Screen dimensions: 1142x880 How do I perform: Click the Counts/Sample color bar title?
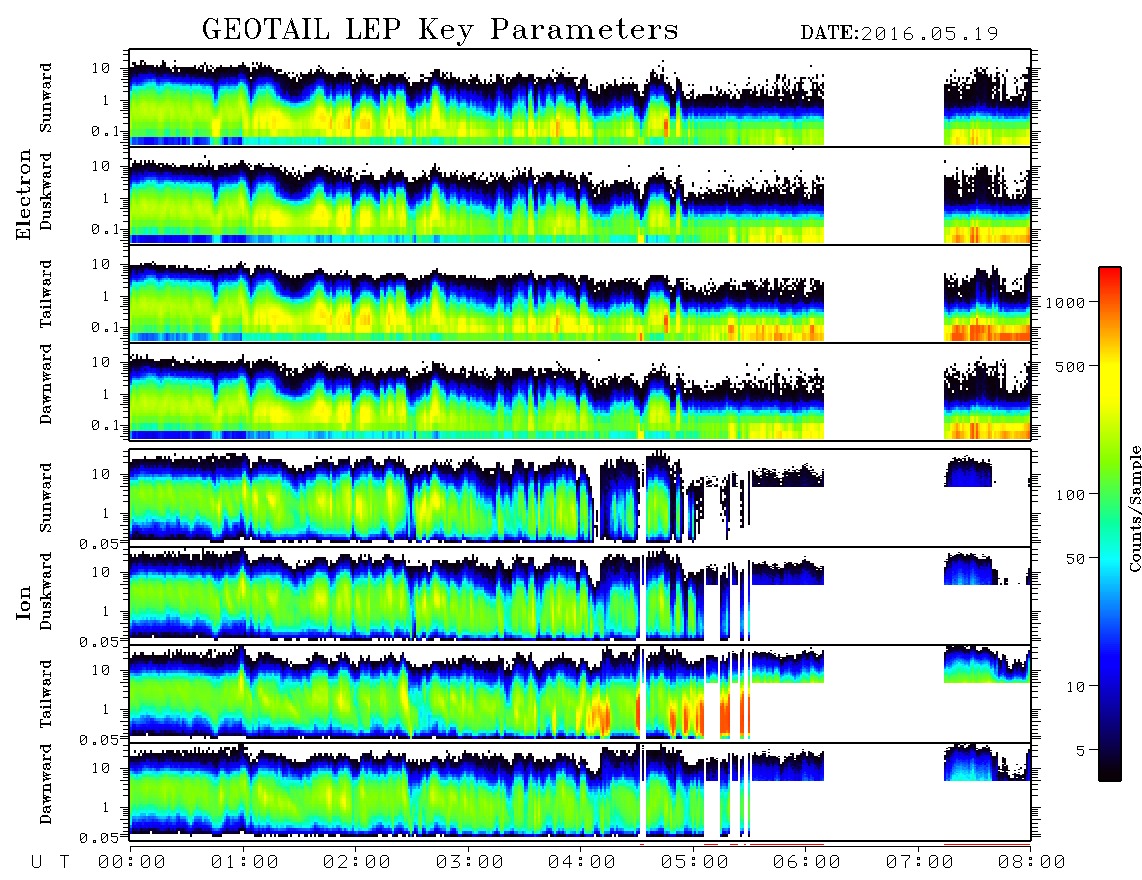pyautogui.click(x=1134, y=508)
